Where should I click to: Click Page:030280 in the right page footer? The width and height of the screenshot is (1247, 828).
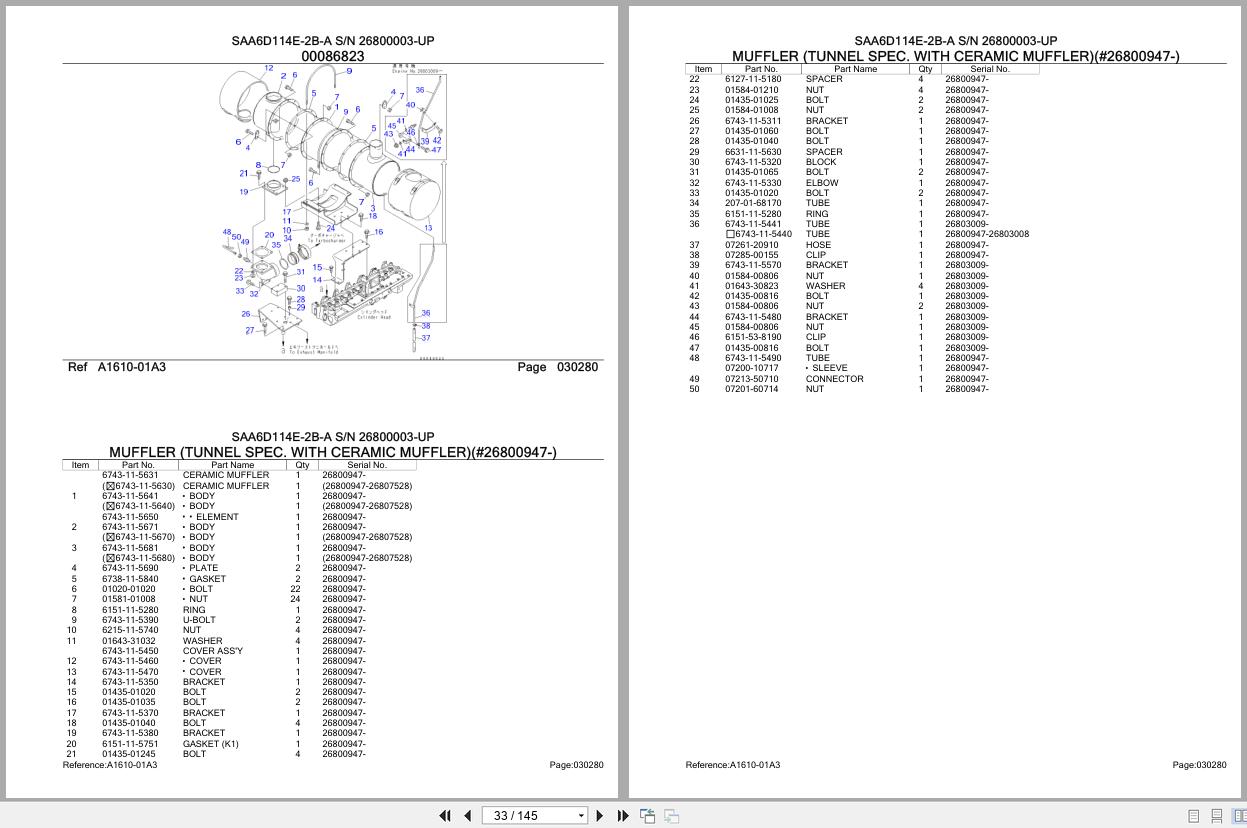[1199, 765]
